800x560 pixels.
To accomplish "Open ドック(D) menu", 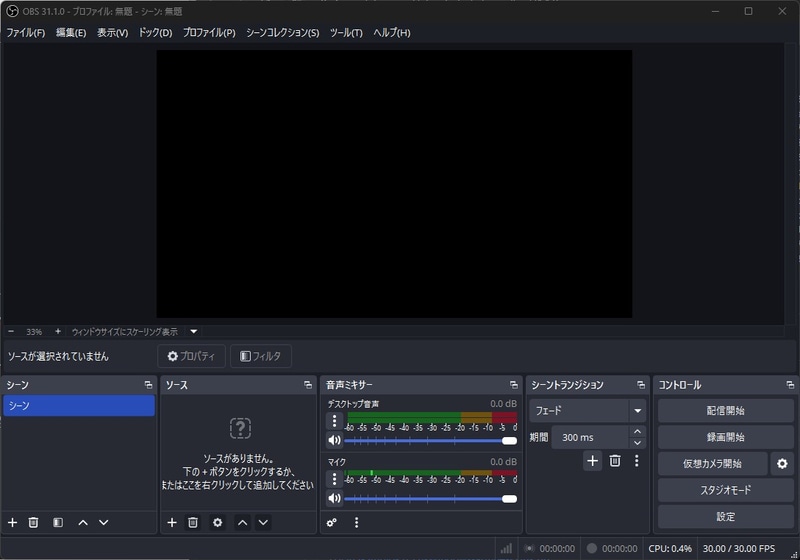I will (156, 33).
